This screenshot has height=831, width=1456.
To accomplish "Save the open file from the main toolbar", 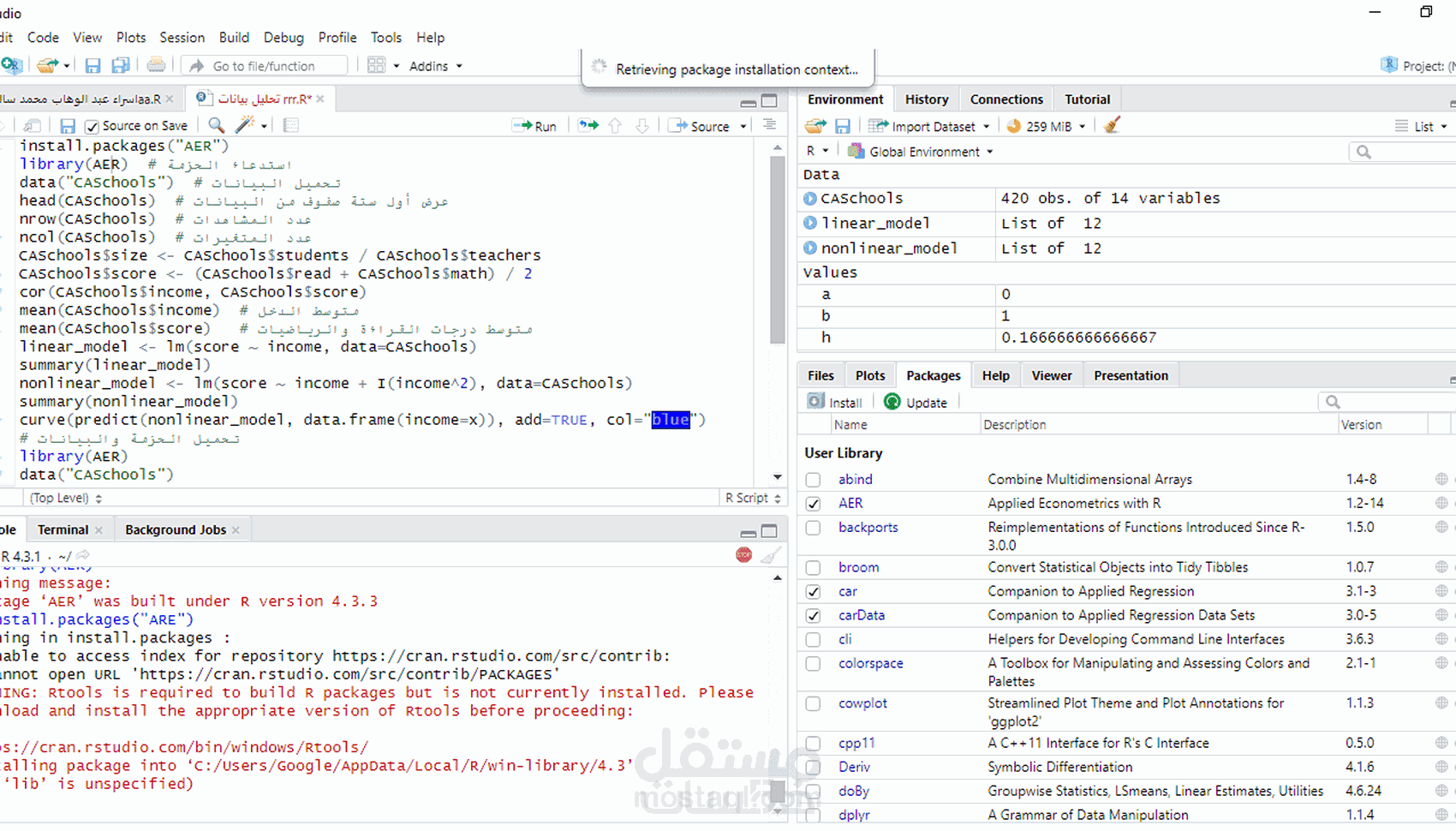I will [93, 66].
